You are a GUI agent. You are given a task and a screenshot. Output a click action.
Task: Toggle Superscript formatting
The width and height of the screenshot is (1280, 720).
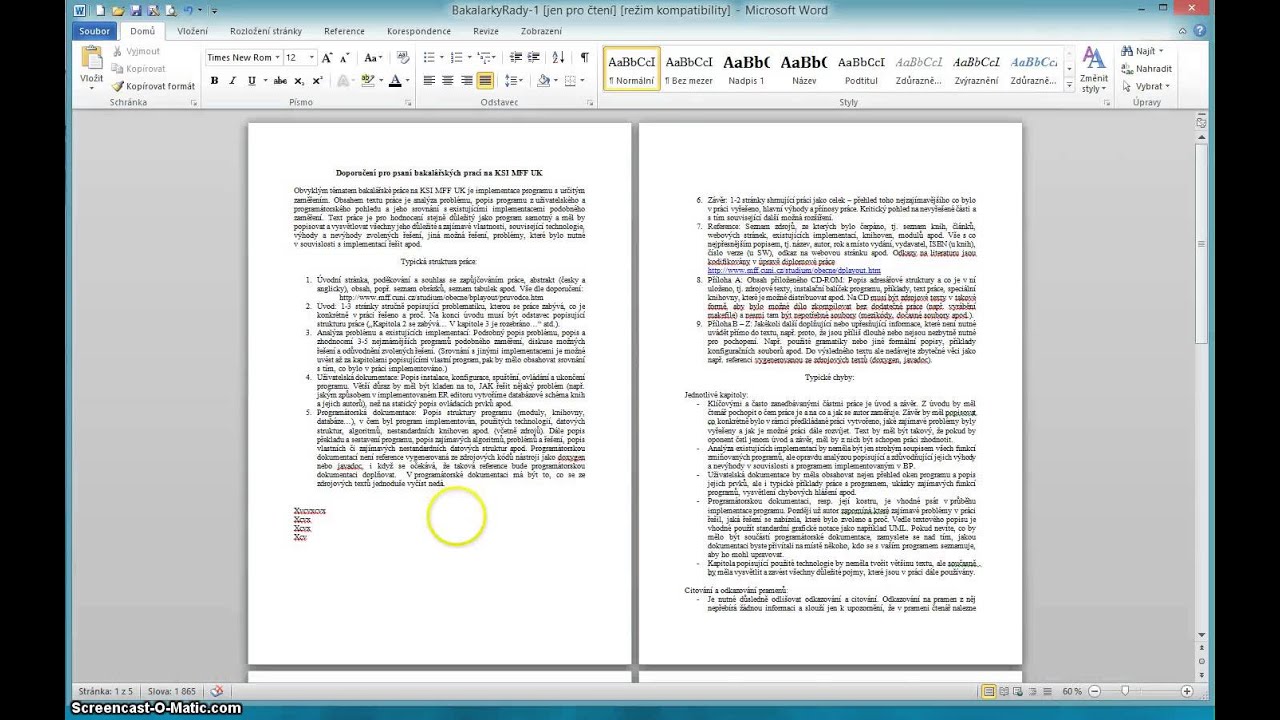tap(317, 81)
